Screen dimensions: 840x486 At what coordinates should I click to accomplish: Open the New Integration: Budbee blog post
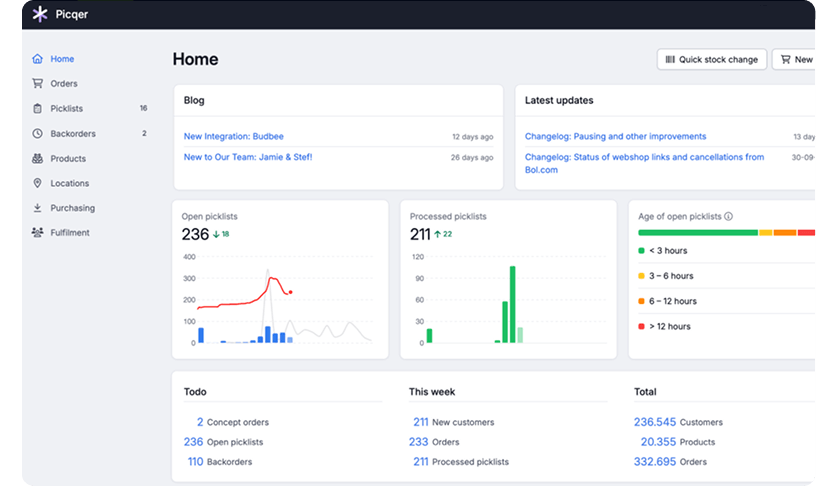click(241, 136)
